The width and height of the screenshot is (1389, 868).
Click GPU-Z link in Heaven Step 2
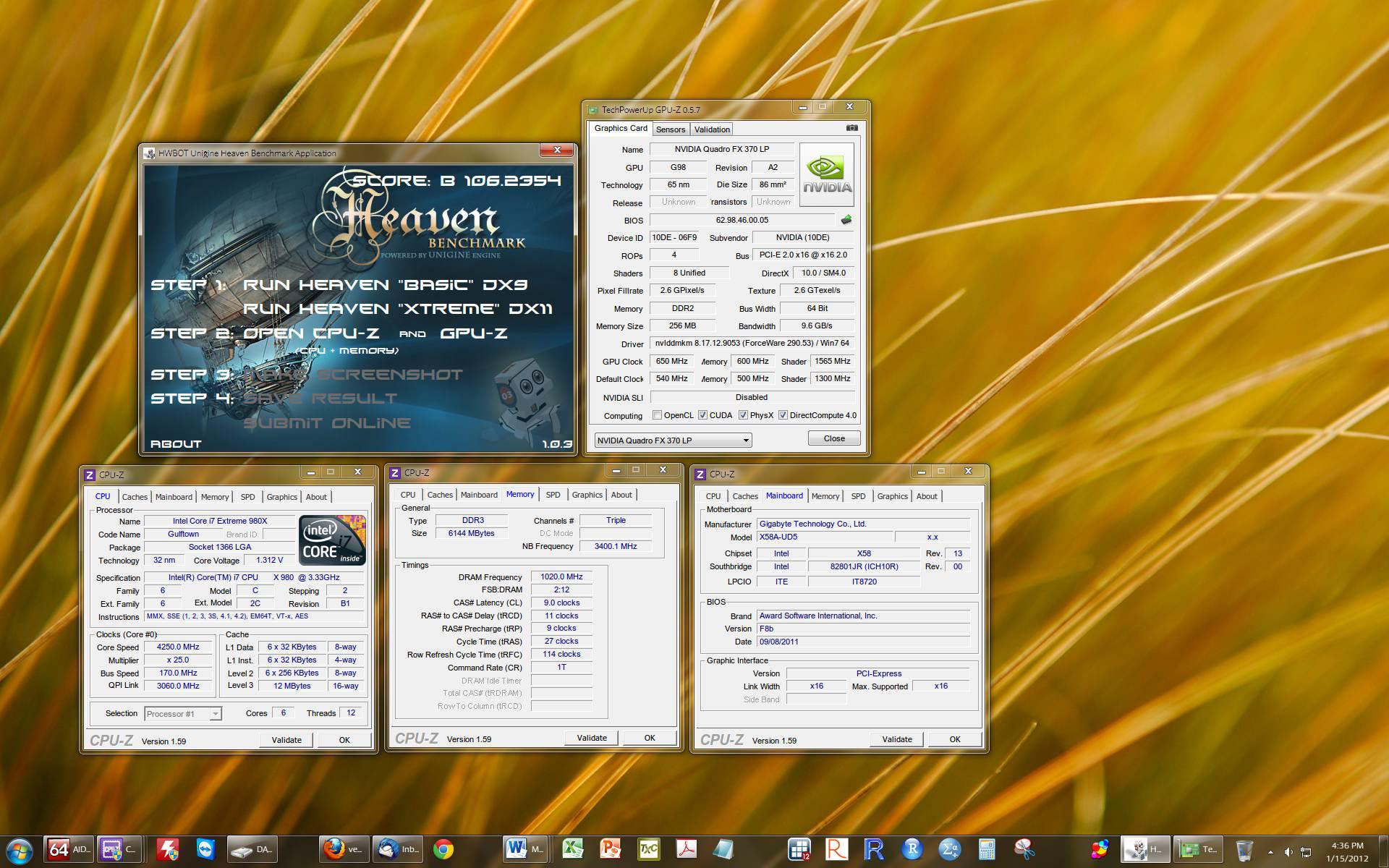474,333
